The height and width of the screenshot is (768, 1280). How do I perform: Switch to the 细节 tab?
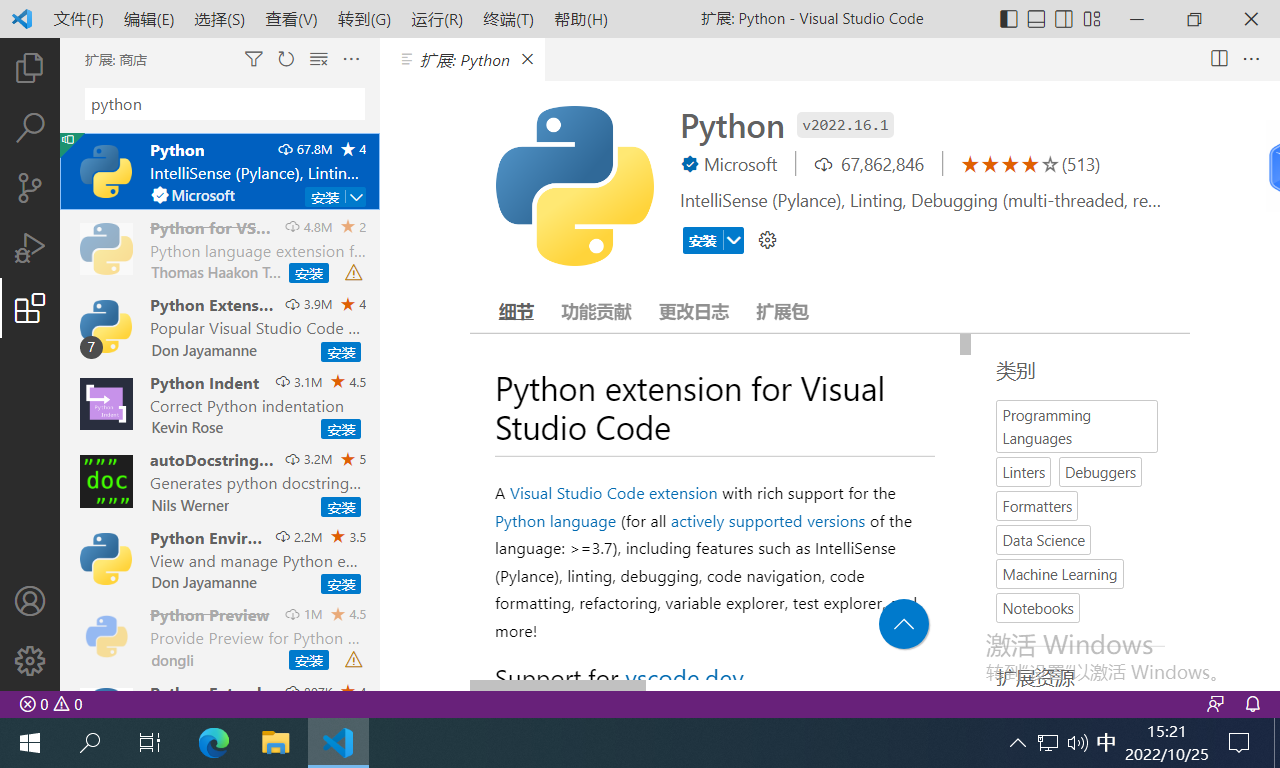(x=516, y=312)
